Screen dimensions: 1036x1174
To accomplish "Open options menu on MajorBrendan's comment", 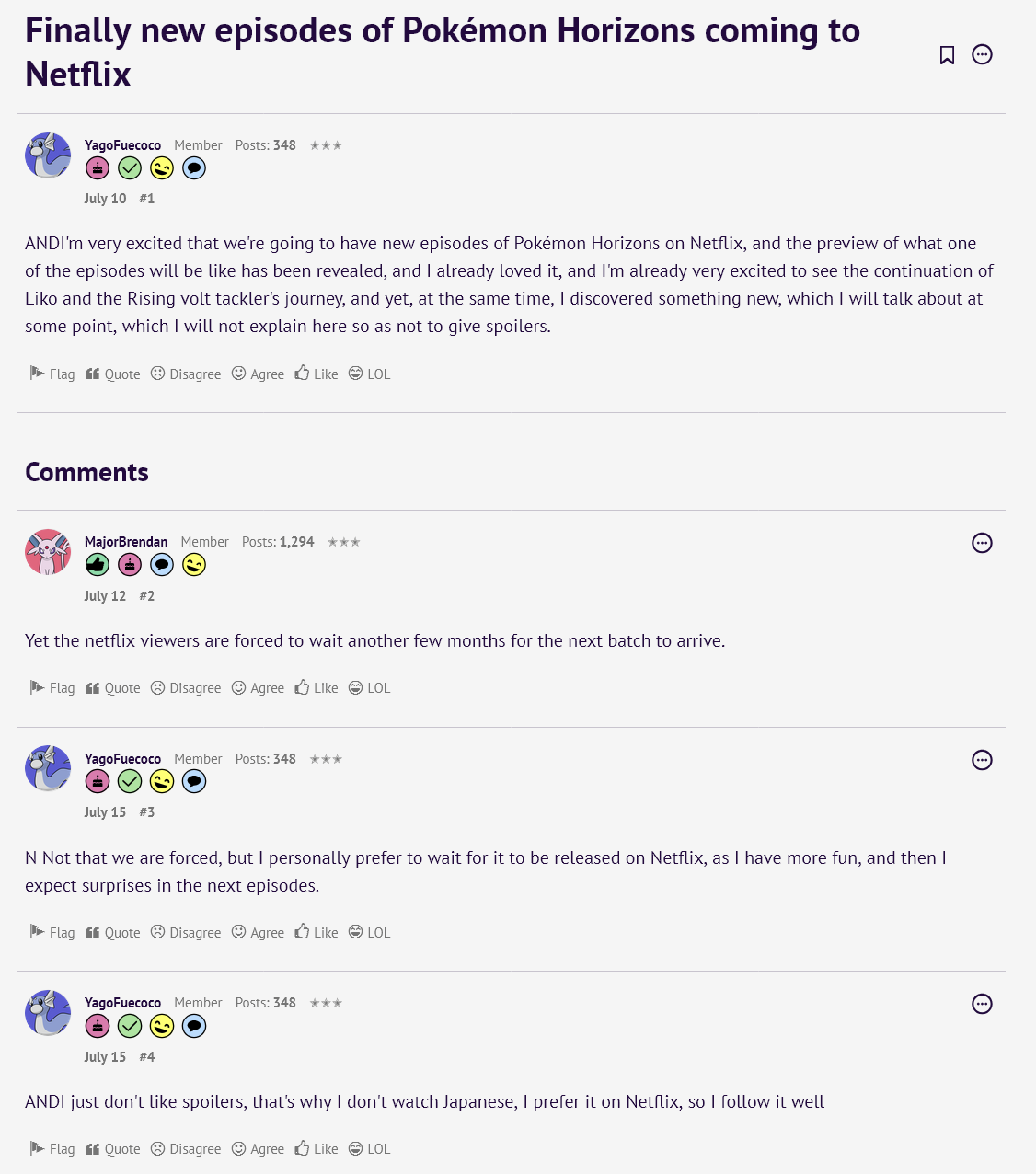I will tap(982, 543).
